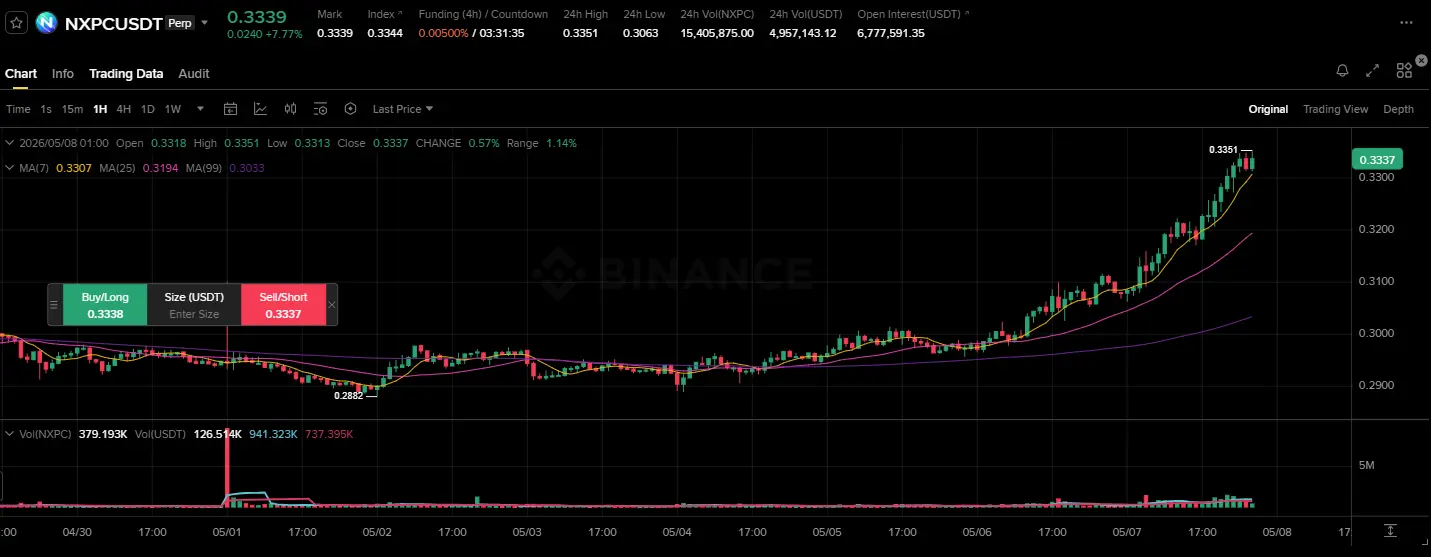Select the 15m interval

click(x=72, y=109)
